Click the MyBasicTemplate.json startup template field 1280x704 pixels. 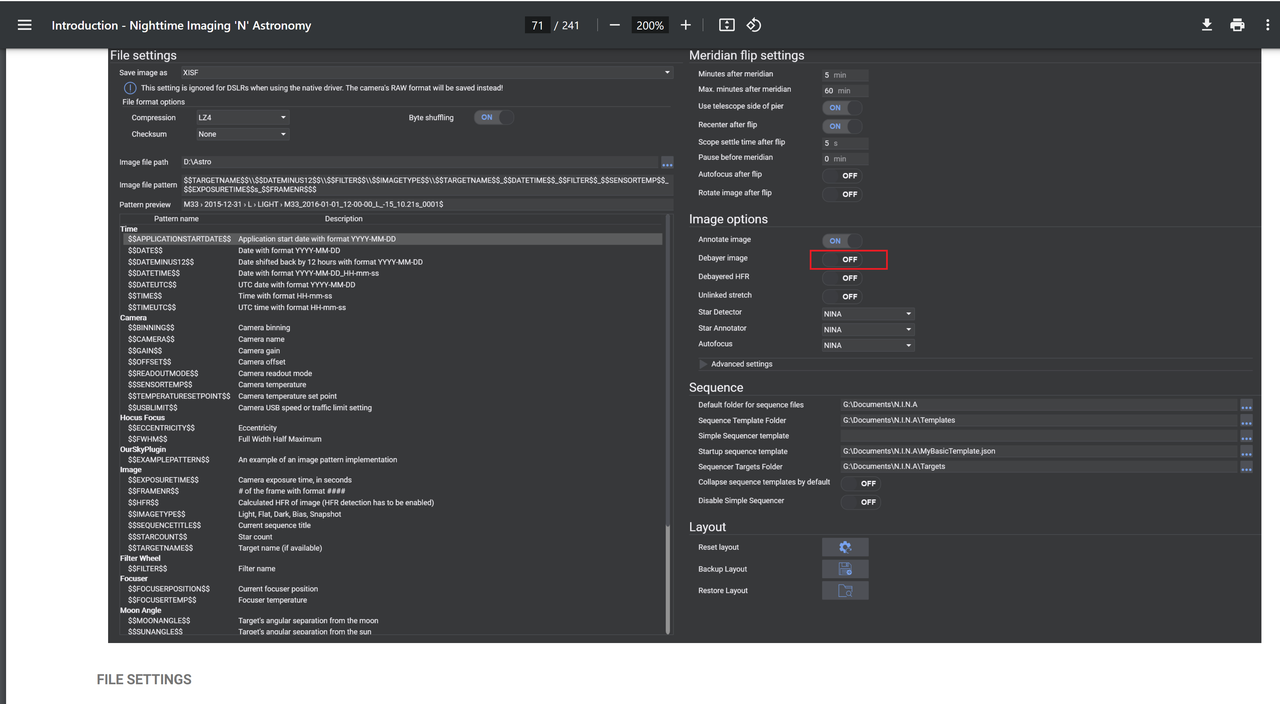click(x=1039, y=452)
